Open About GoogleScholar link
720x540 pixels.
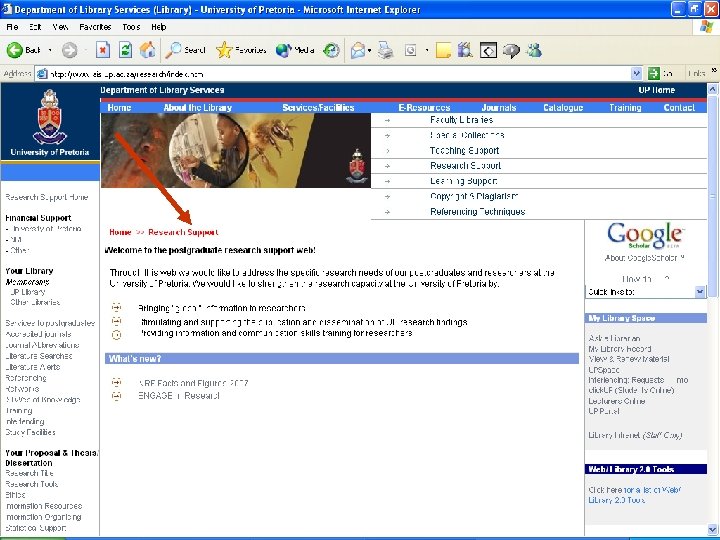coord(644,258)
